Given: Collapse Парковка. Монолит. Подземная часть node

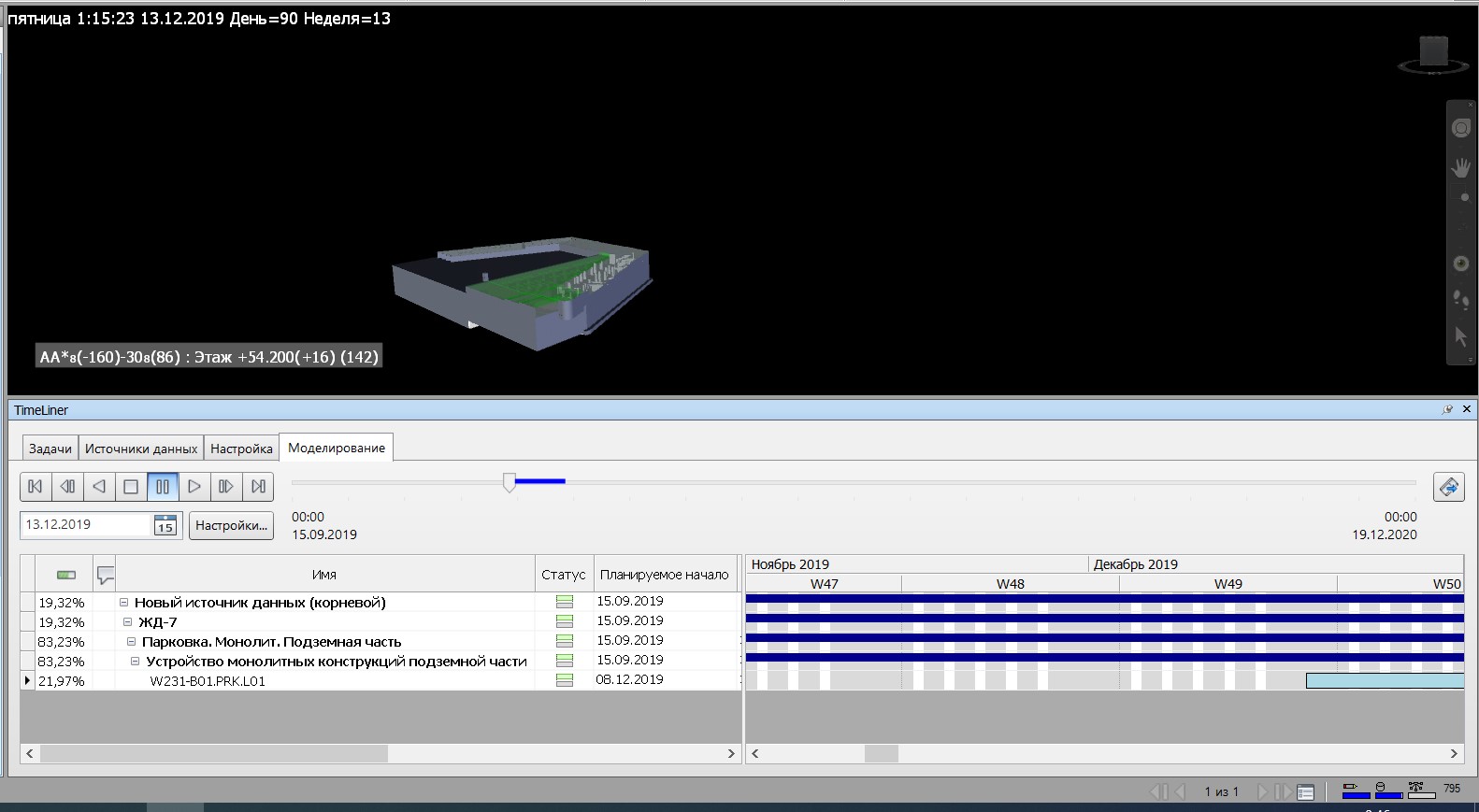Looking at the screenshot, I should coord(131,641).
